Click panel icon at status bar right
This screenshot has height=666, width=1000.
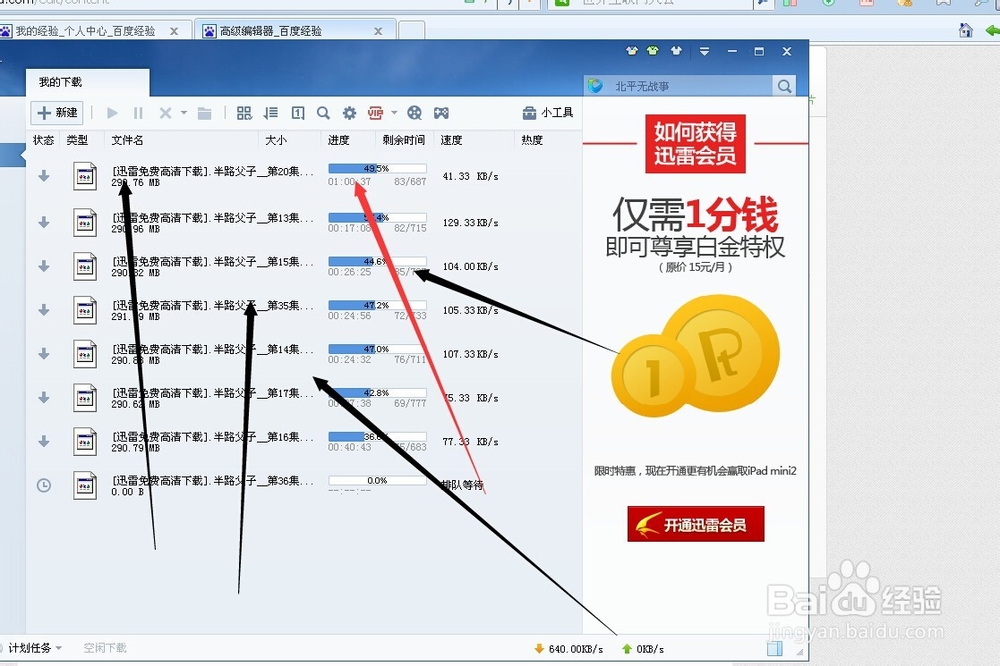775,649
